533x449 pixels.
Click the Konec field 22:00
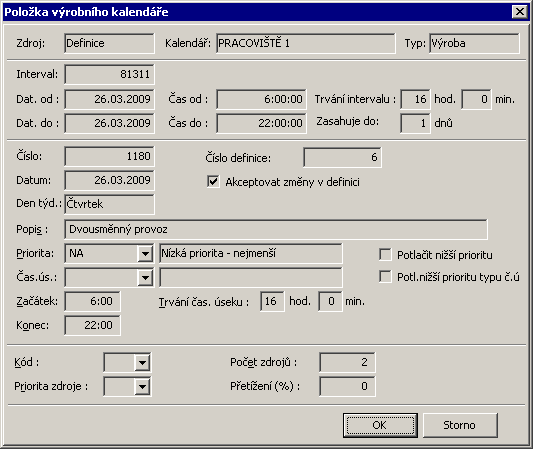pos(92,325)
